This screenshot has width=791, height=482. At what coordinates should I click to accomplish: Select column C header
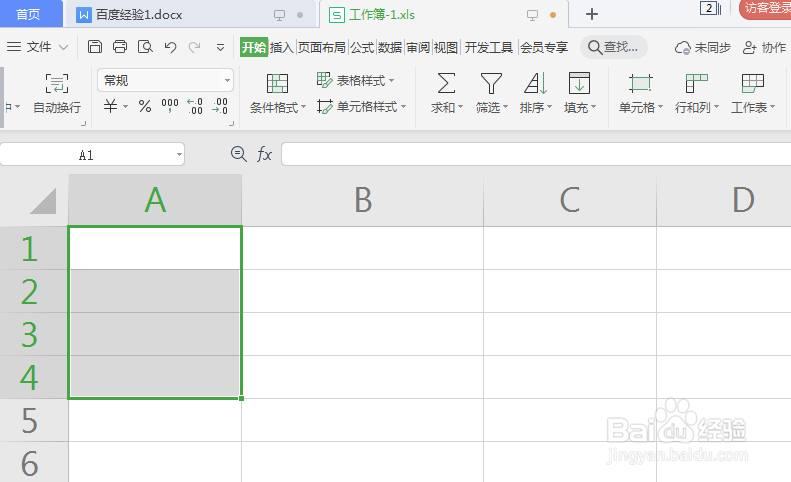point(570,200)
